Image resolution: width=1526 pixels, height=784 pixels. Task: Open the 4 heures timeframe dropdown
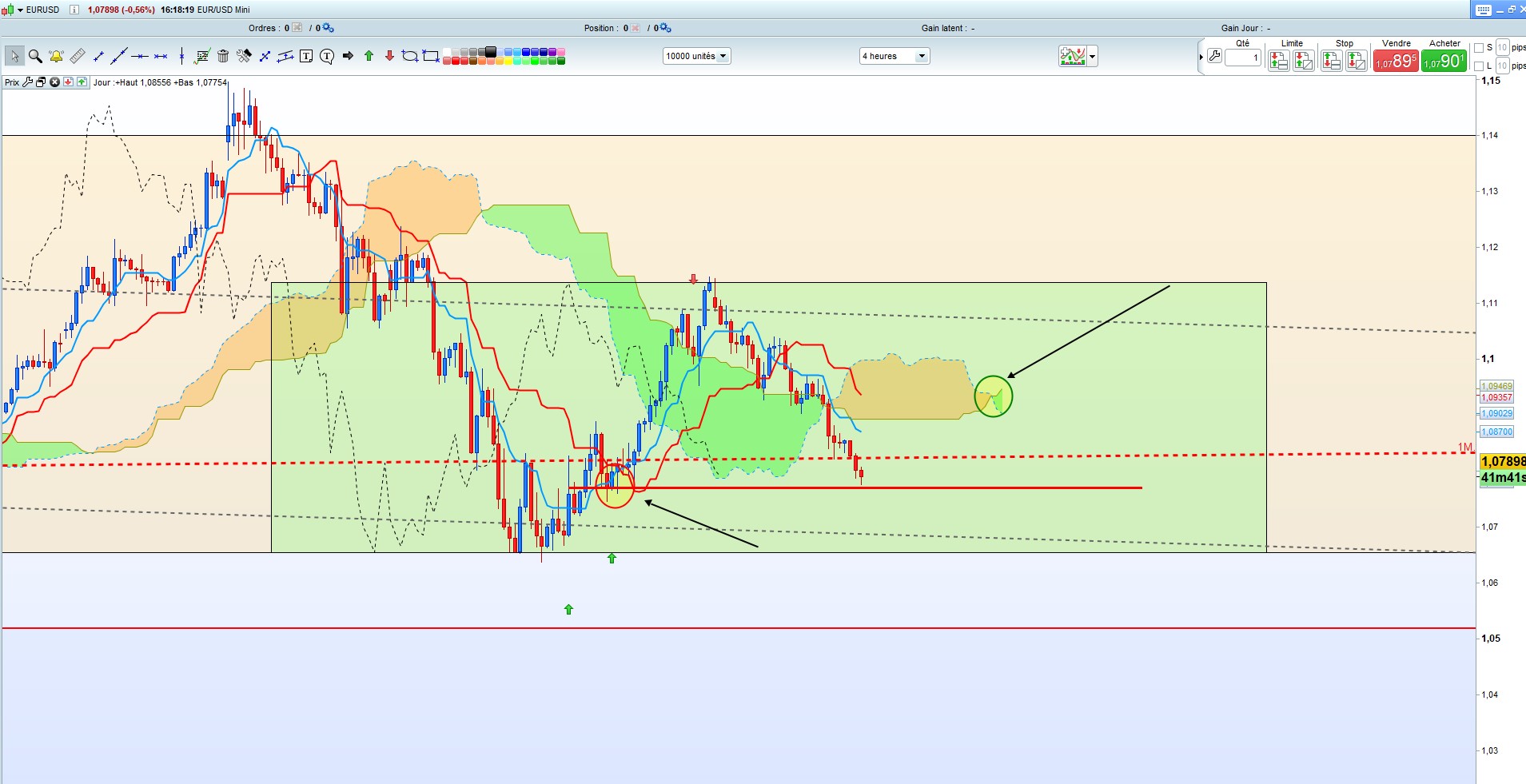point(894,56)
